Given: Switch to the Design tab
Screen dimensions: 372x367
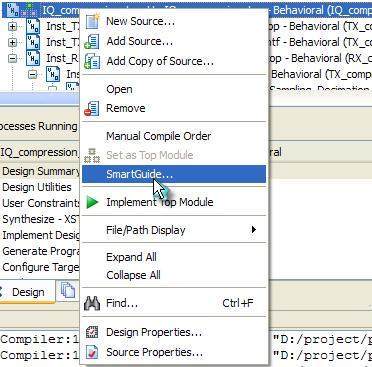Looking at the screenshot, I should point(28,292).
